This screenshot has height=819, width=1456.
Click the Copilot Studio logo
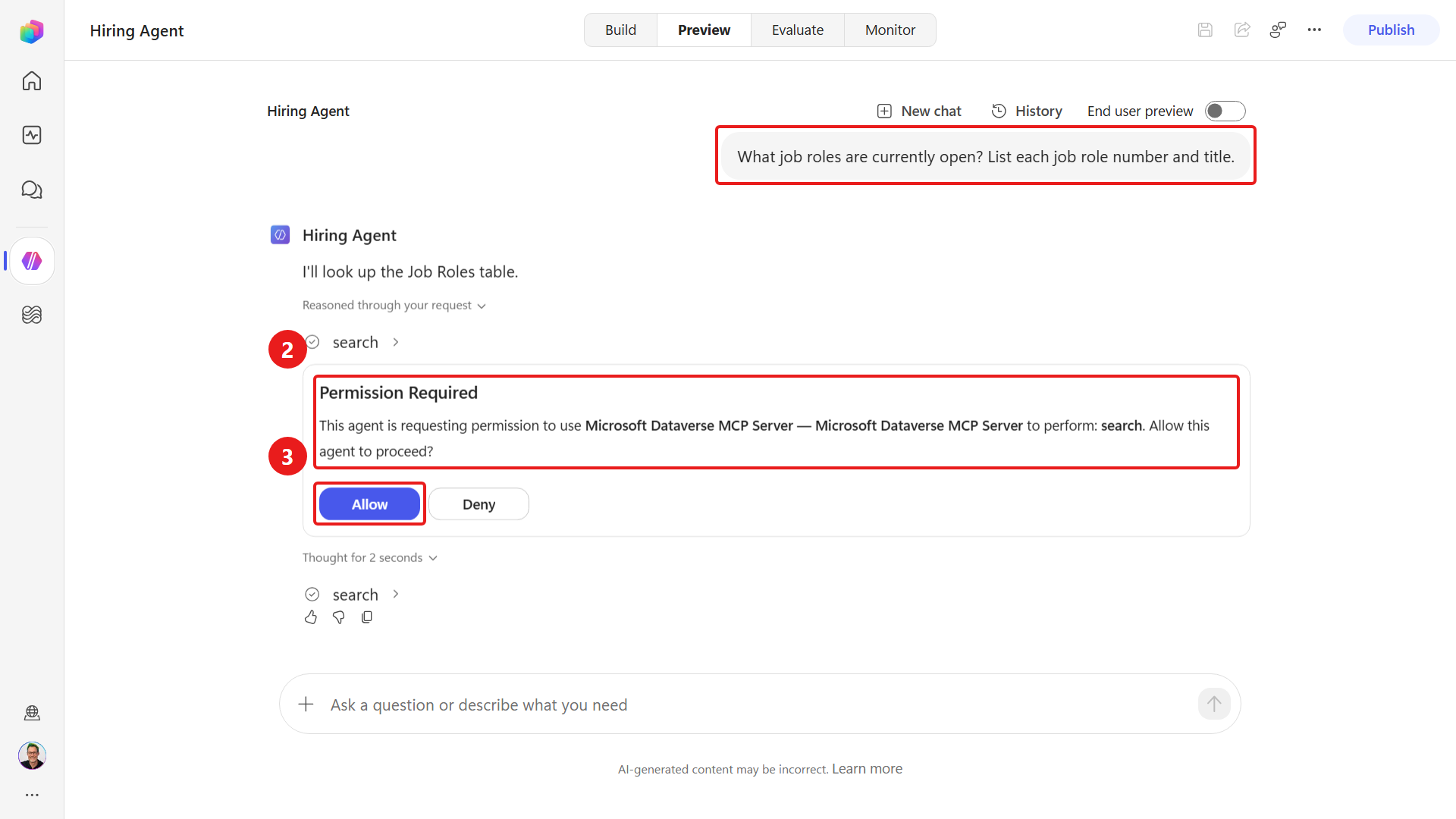tap(32, 31)
